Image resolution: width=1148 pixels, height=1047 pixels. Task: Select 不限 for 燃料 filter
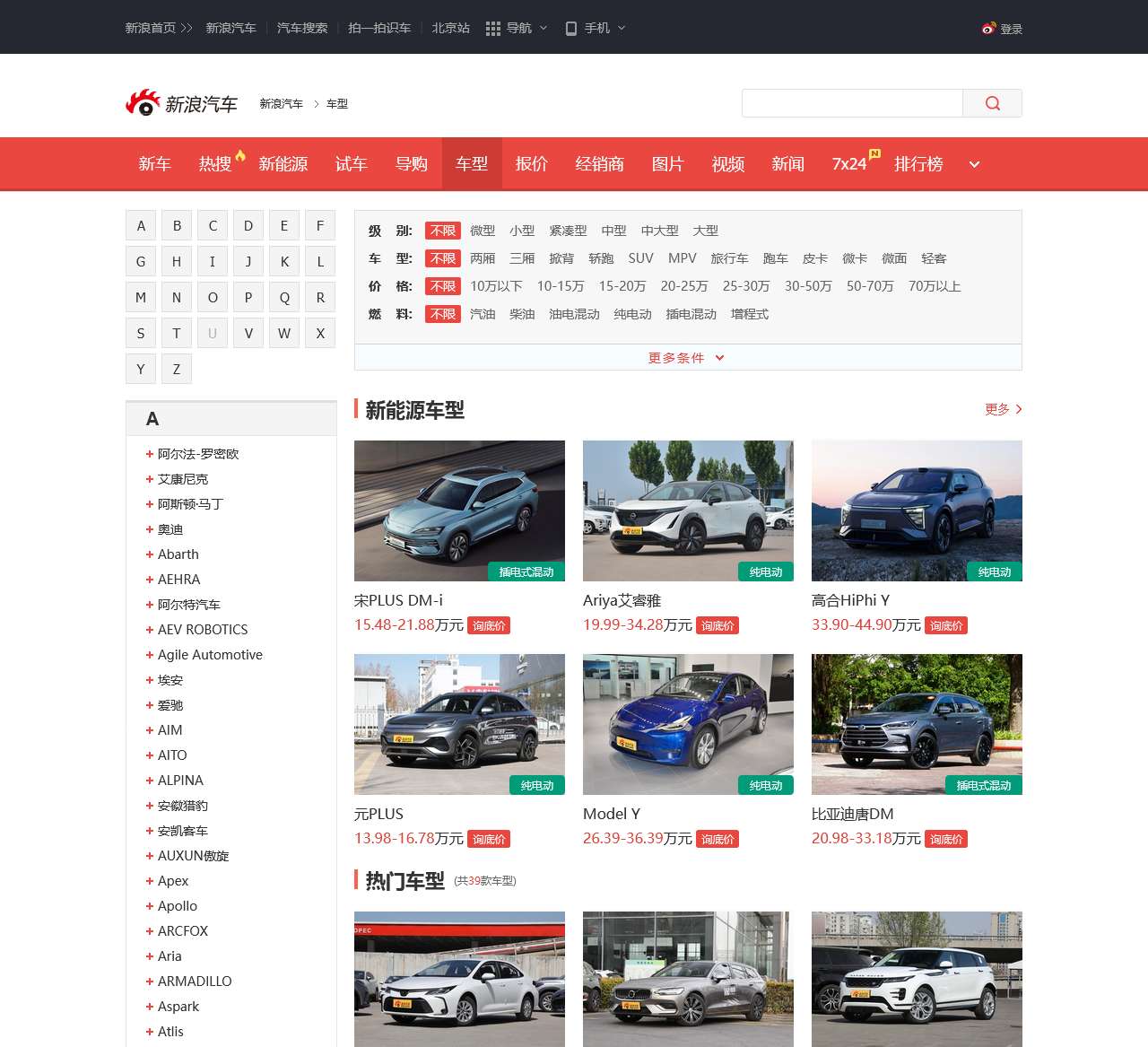click(x=443, y=314)
